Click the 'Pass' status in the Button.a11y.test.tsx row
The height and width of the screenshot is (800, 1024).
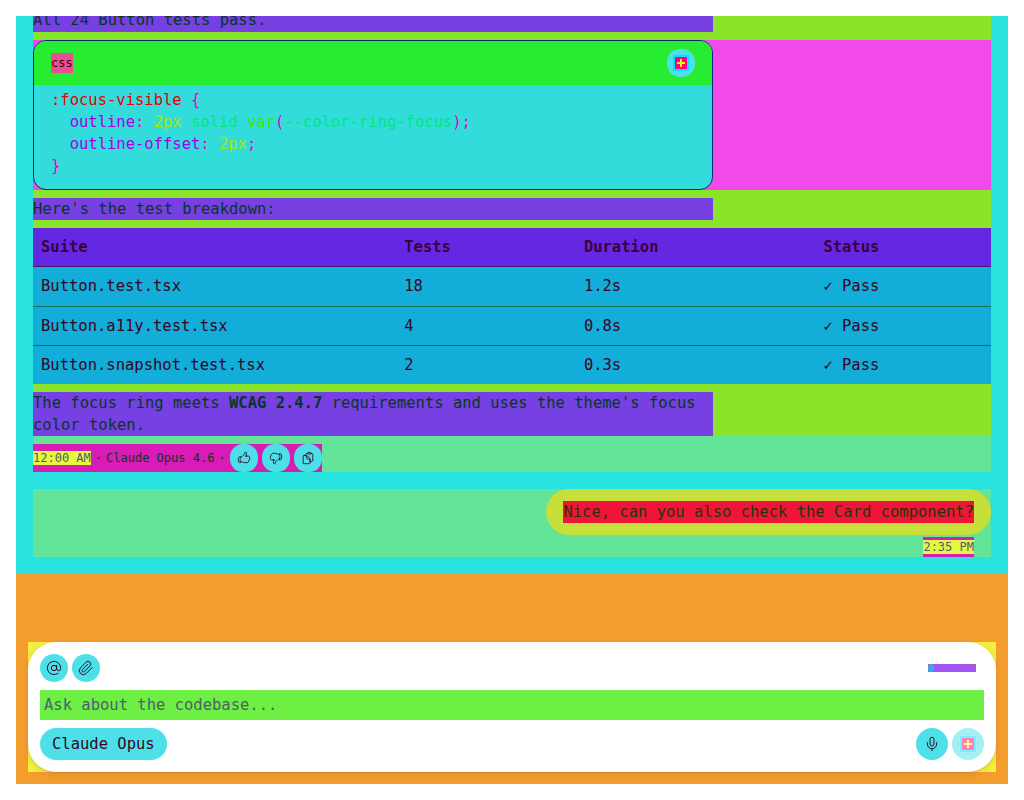pyautogui.click(x=851, y=326)
